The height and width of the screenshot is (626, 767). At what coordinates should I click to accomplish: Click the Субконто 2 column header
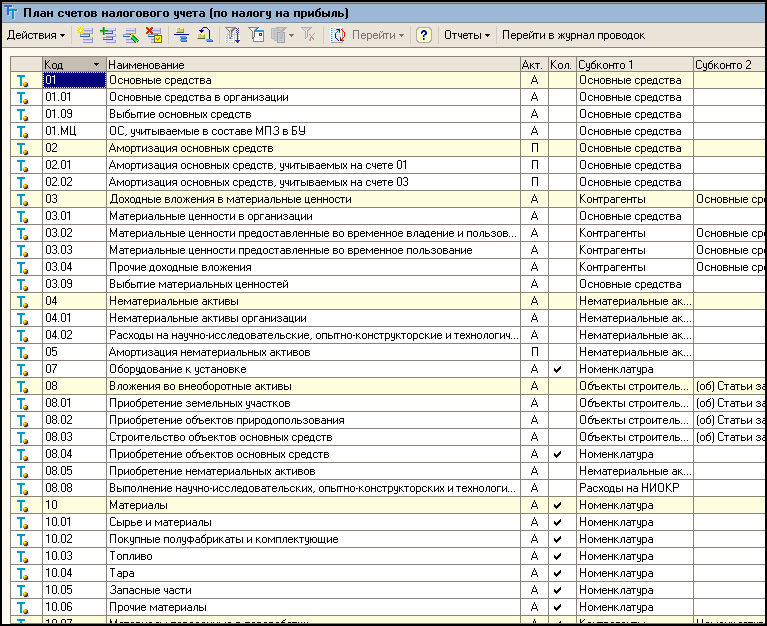(x=730, y=65)
